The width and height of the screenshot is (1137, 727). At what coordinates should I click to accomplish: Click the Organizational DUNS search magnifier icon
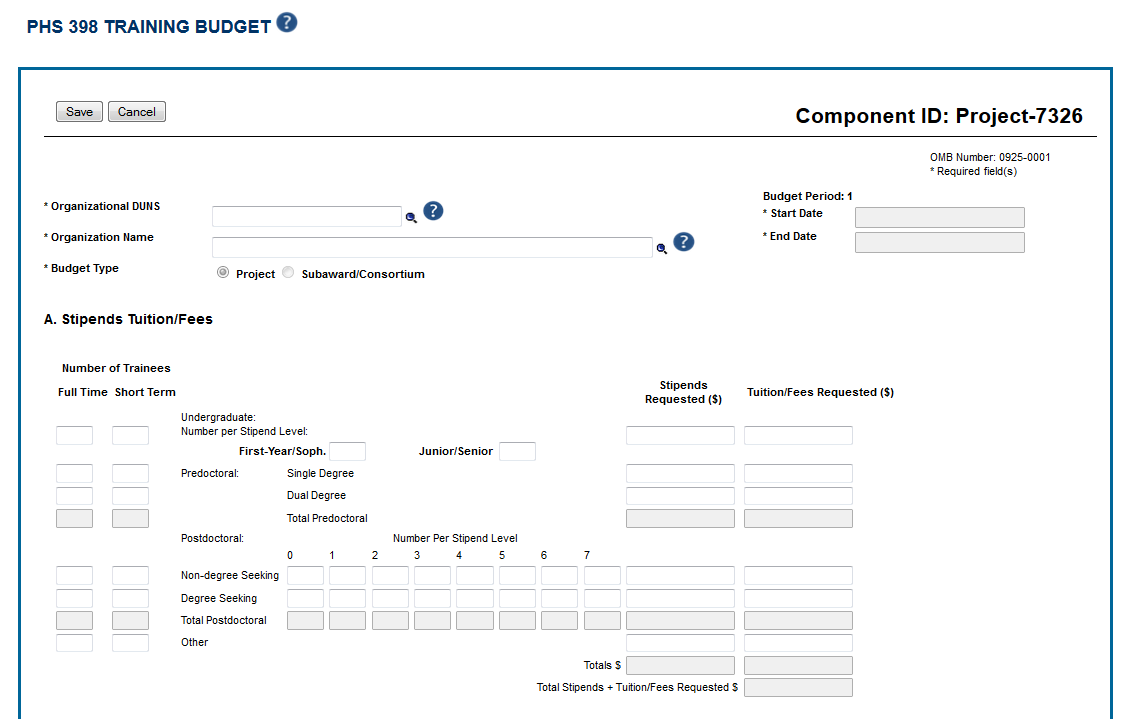[x=411, y=217]
